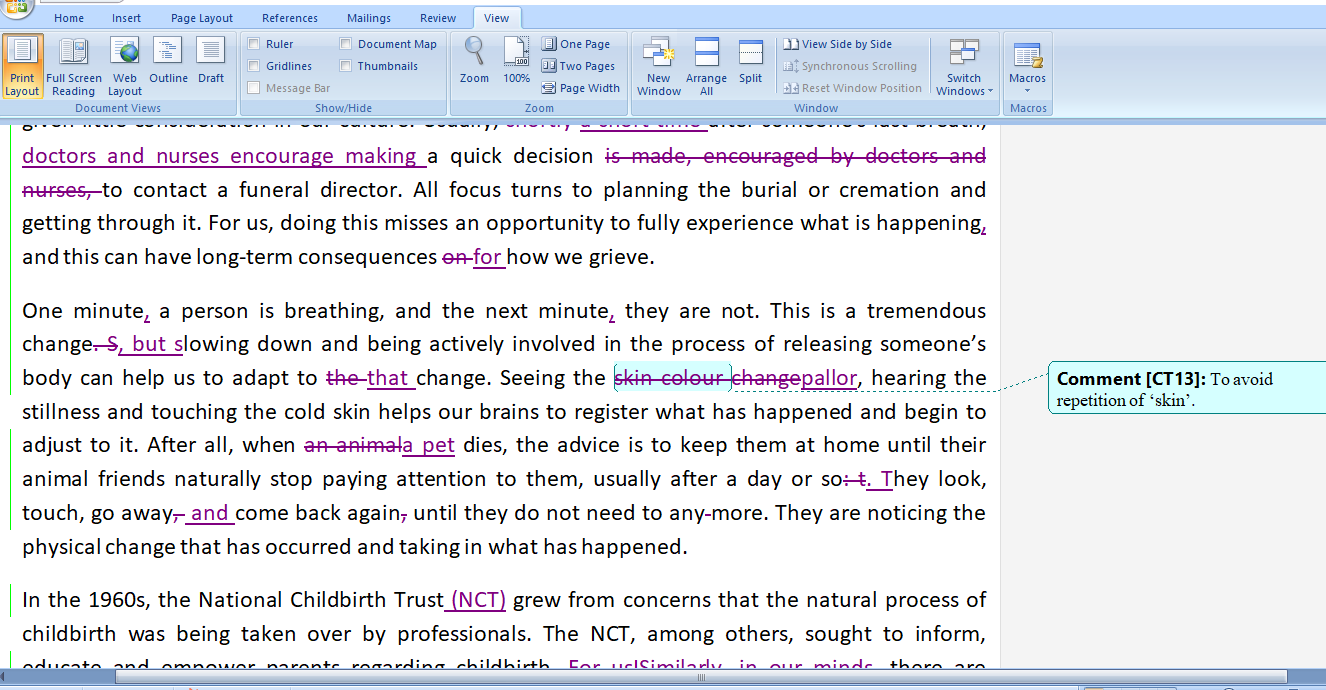Click the word 'tremendous' in document

point(926,310)
